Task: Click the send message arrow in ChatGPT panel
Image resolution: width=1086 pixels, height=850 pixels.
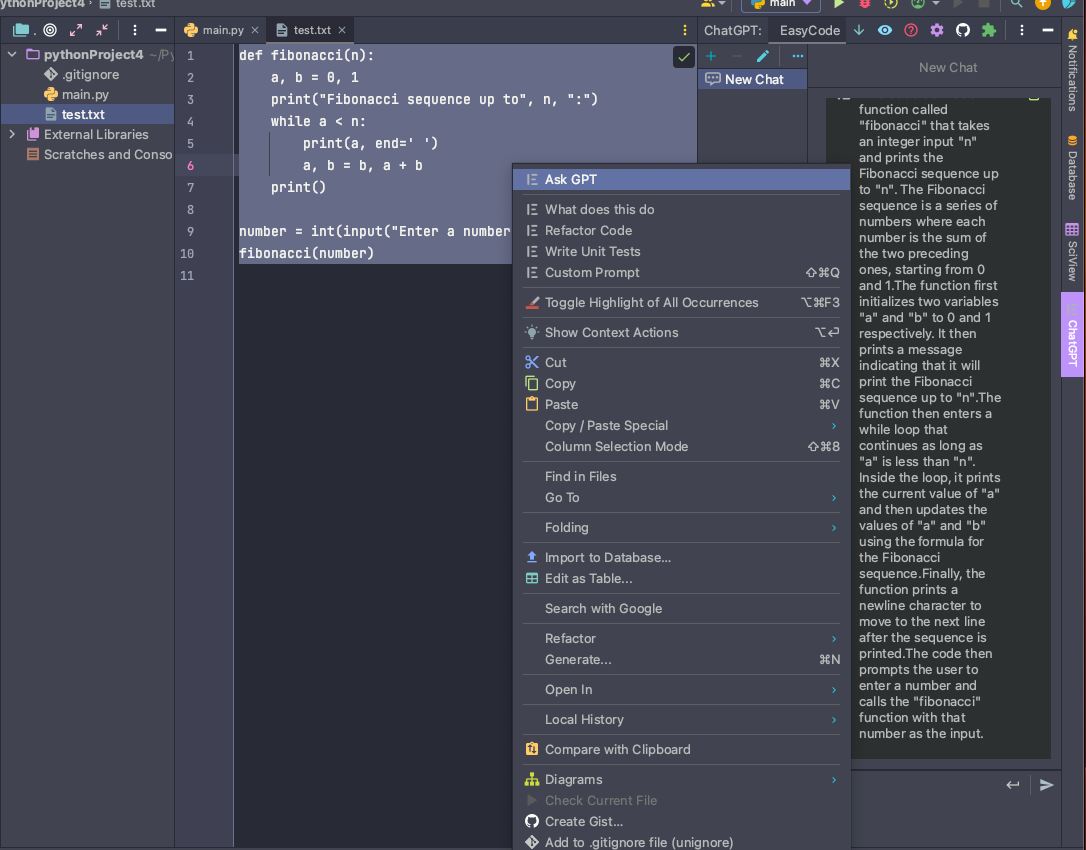Action: click(1046, 786)
